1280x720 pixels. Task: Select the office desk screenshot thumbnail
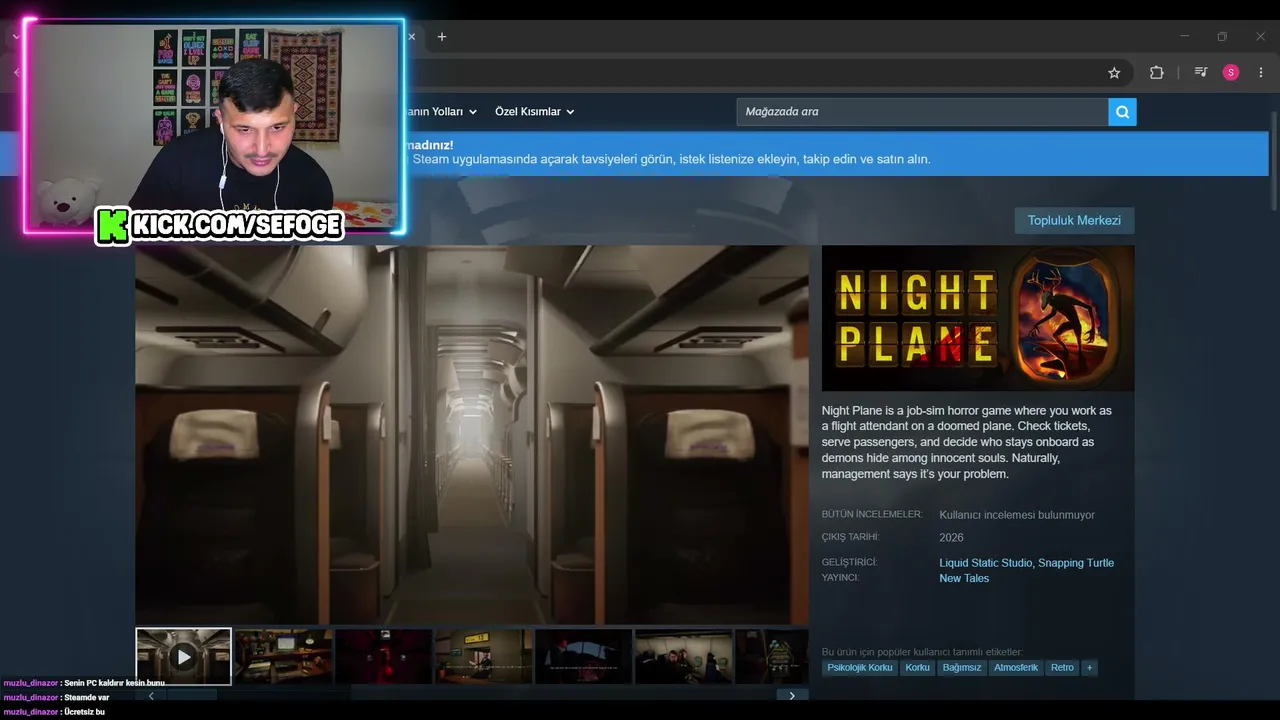coord(283,657)
